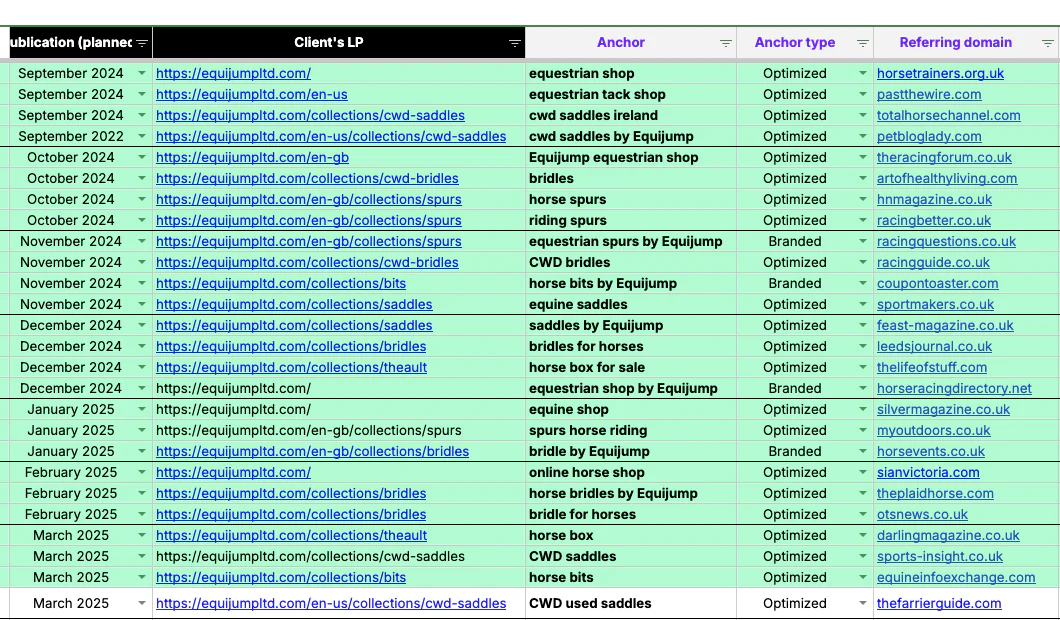Screen dimensions: 1060x620
Task: Open date dropdown in horsetrainers.org.uk row
Action: (141, 73)
